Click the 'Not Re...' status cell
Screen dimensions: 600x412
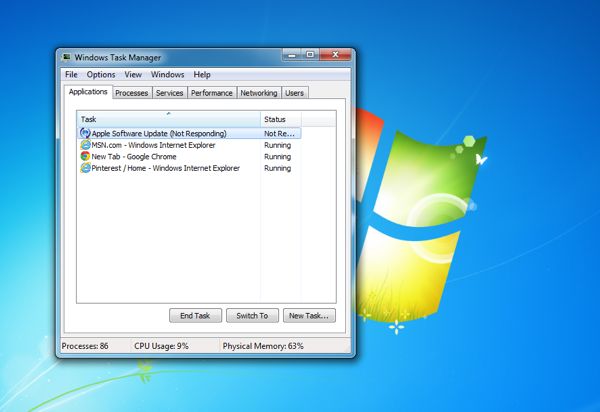[279, 134]
